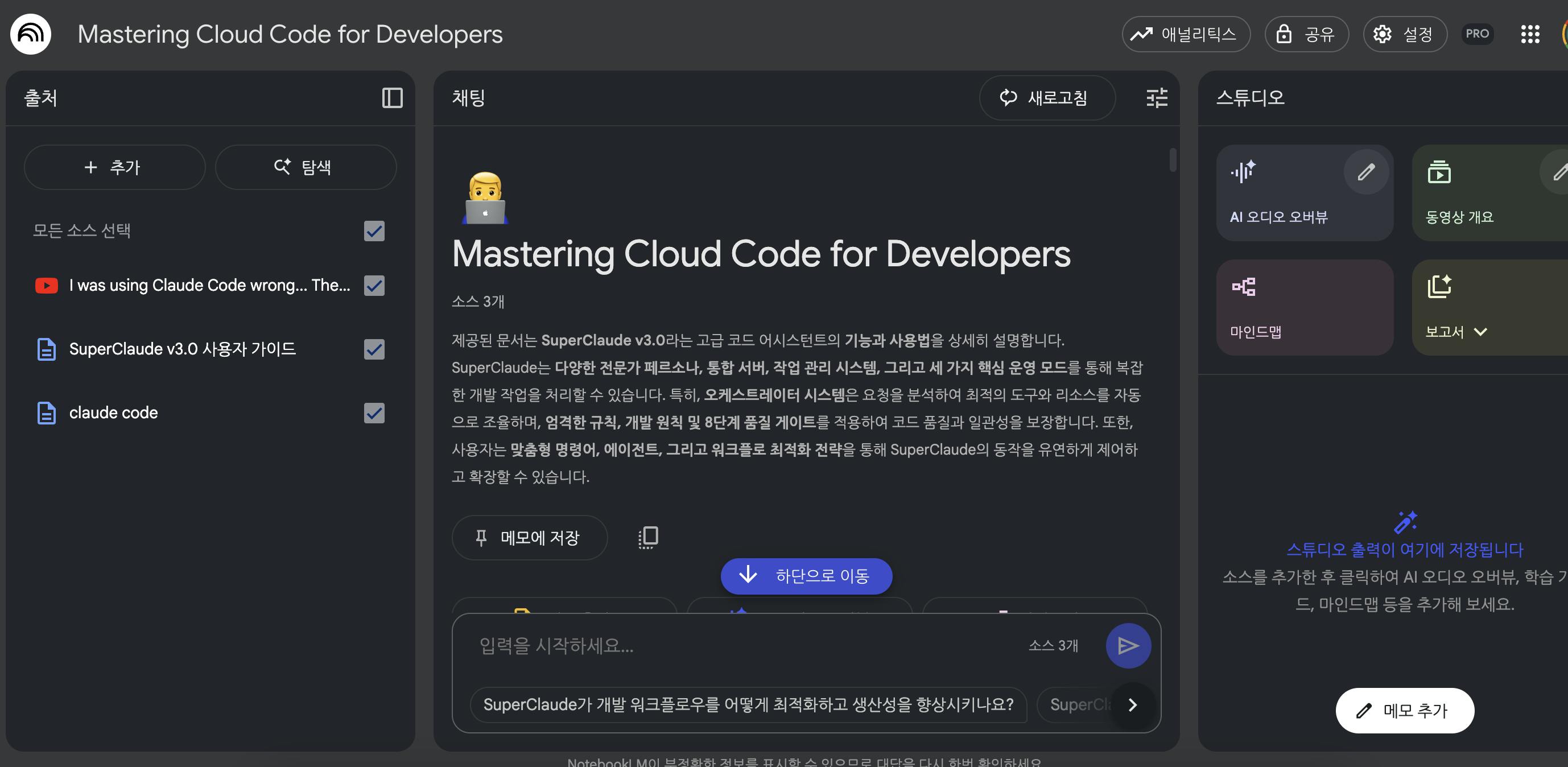Customize AI audio overview pencil icon
The height and width of the screenshot is (767, 1568).
[x=1365, y=172]
